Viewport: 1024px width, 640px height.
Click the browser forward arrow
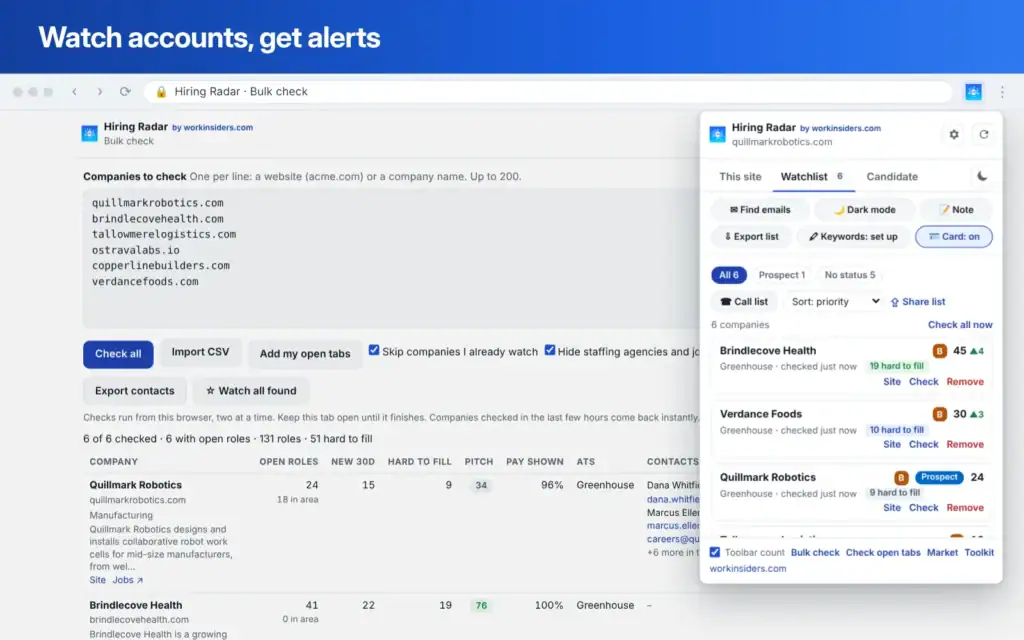click(100, 91)
